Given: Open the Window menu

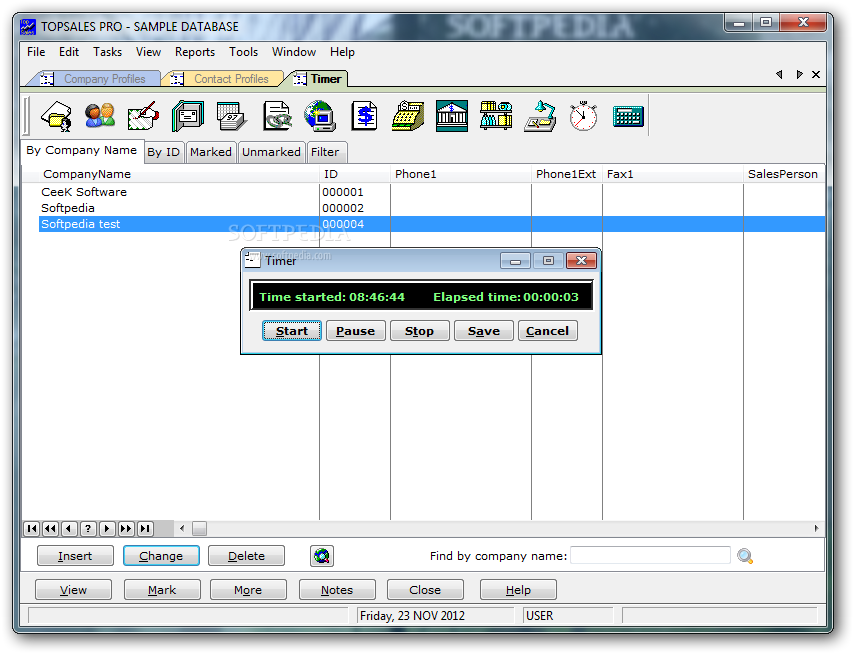Looking at the screenshot, I should (x=294, y=52).
